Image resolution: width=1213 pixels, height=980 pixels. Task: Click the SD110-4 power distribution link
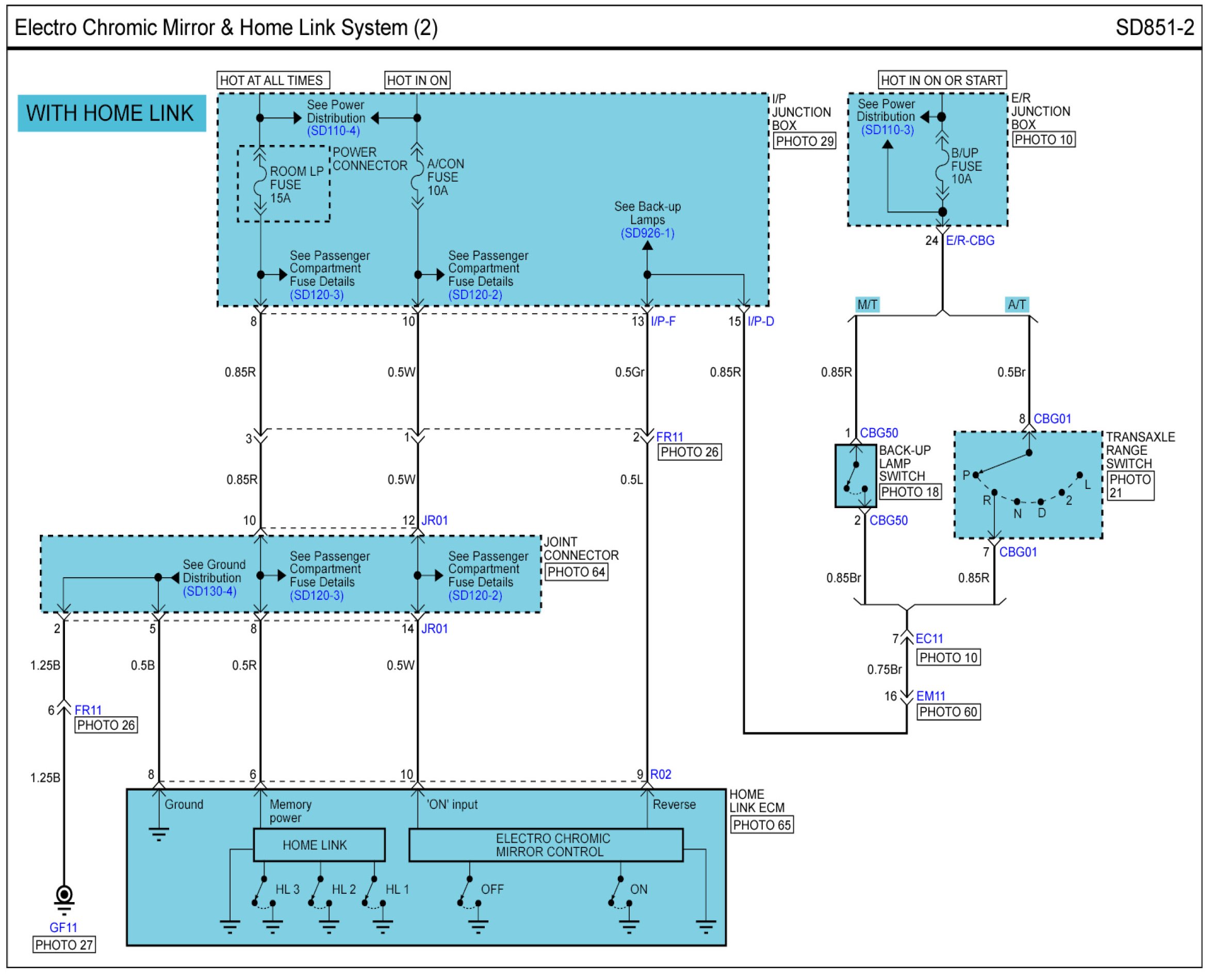(334, 131)
